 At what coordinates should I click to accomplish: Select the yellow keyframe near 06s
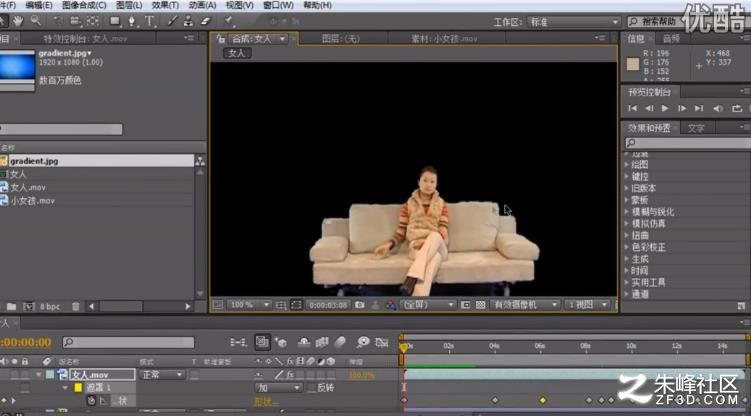pyautogui.click(x=543, y=400)
